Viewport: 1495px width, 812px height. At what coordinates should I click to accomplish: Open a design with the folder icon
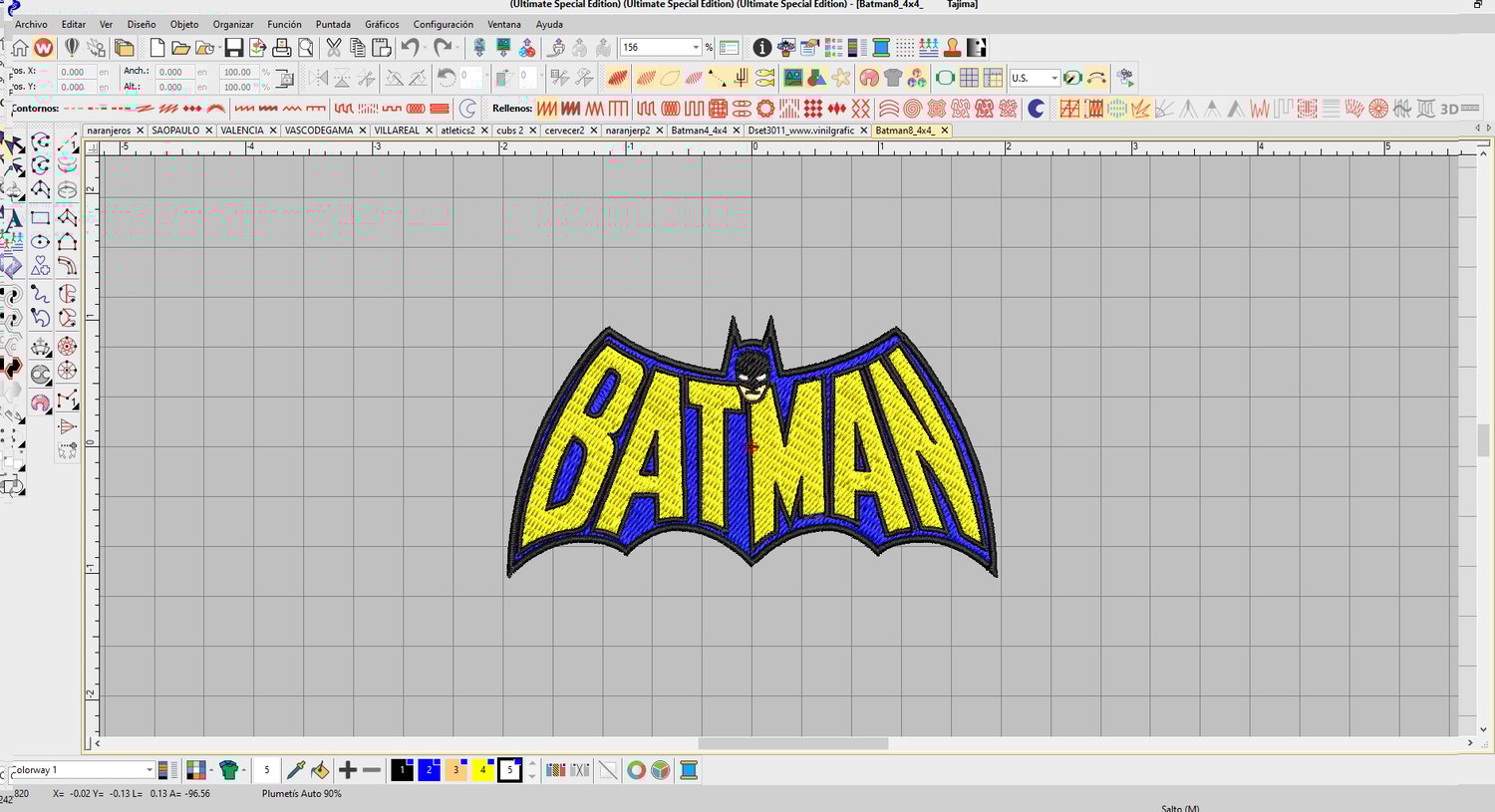coord(180,47)
